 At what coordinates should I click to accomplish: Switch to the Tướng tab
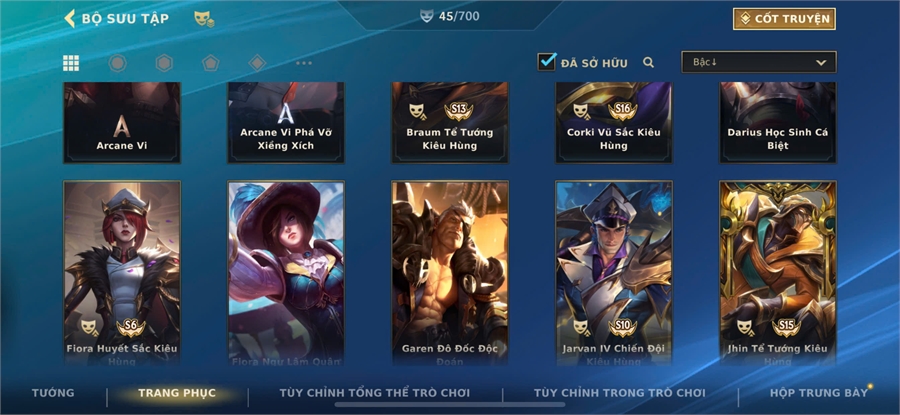pyautogui.click(x=53, y=393)
